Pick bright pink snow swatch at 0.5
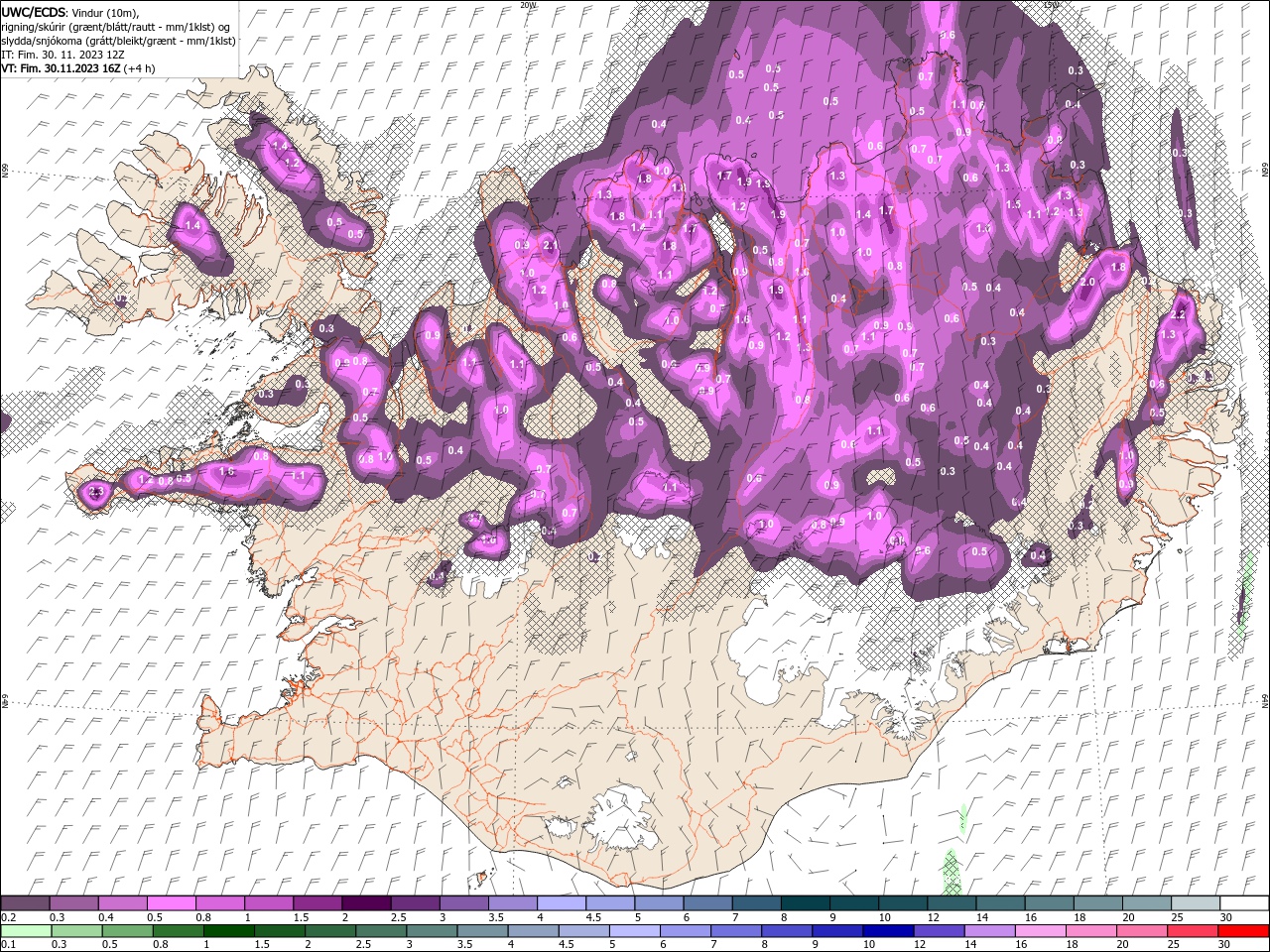Image resolution: width=1270 pixels, height=952 pixels. tap(172, 903)
